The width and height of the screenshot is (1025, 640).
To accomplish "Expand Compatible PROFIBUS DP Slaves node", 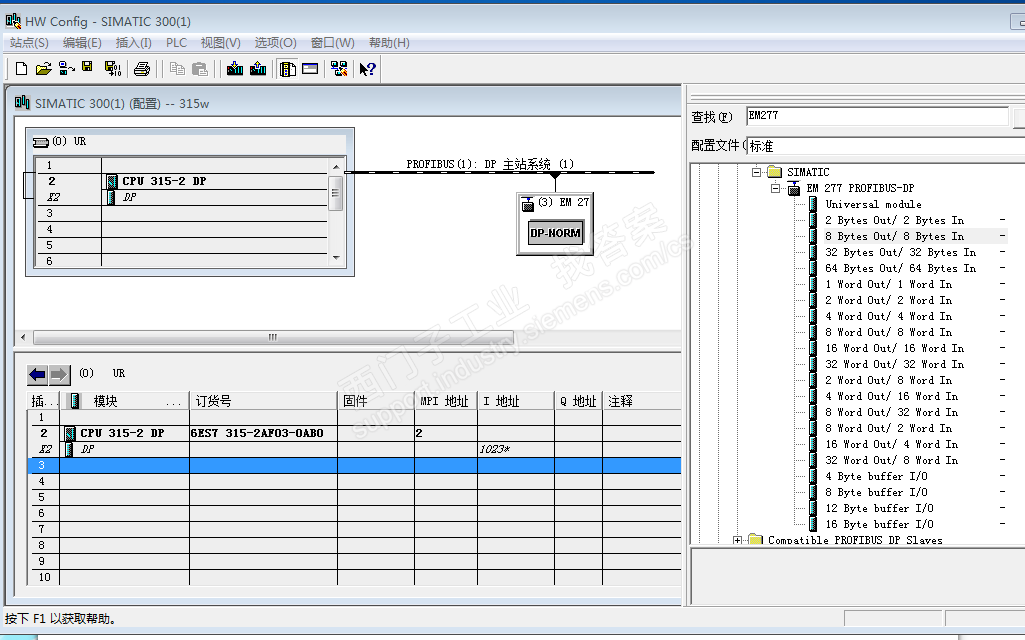I will [x=737, y=540].
